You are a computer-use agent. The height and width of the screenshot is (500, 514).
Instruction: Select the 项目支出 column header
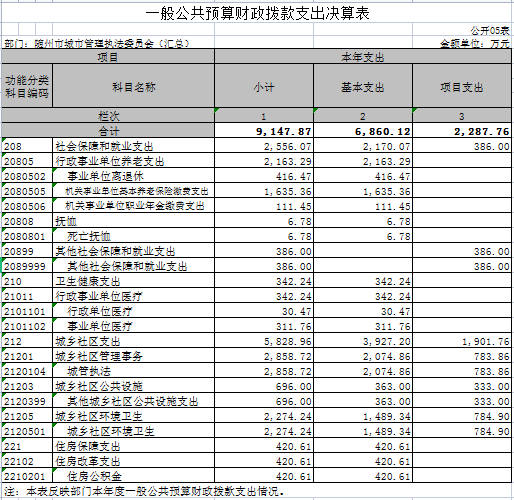click(462, 87)
